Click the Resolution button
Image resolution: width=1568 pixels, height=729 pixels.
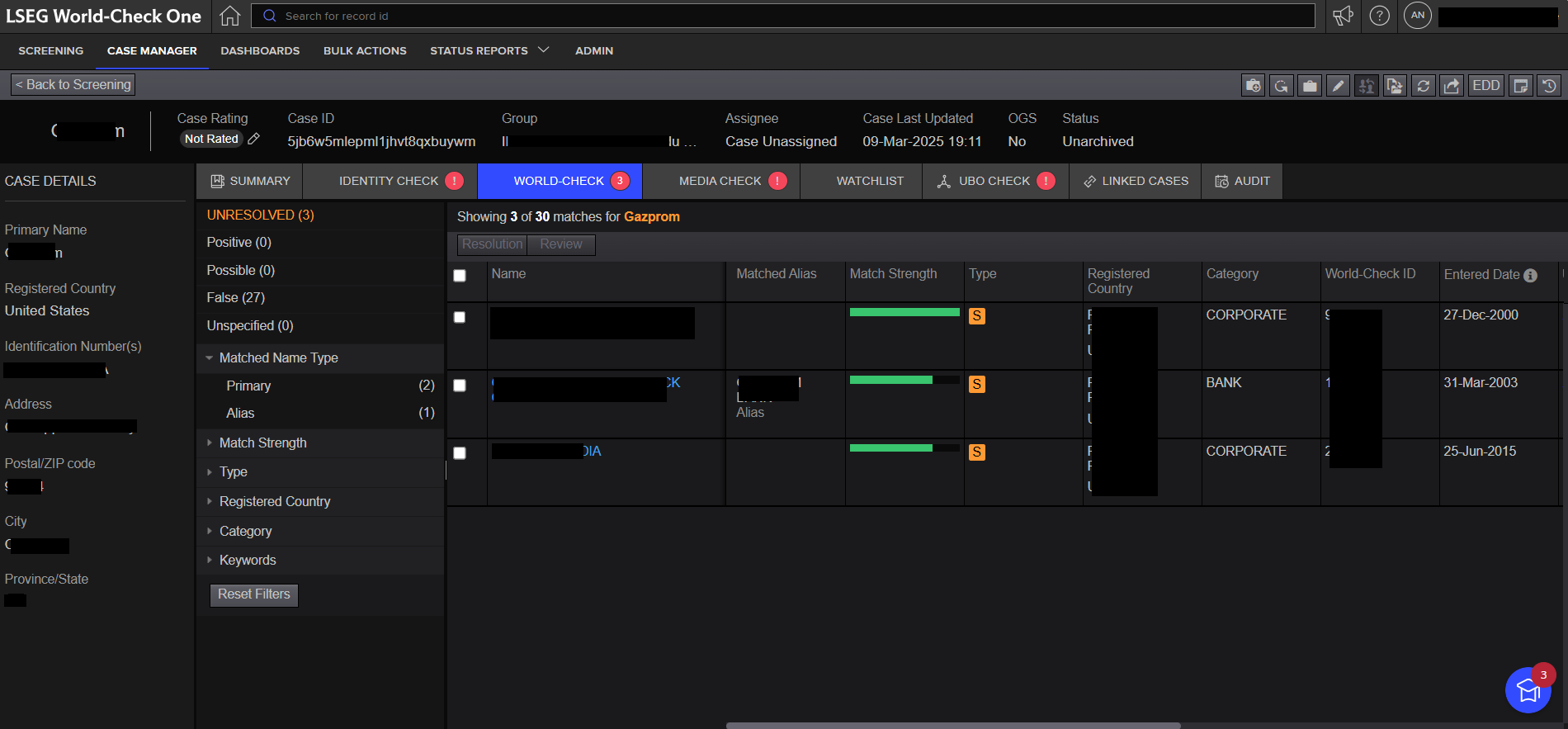493,244
